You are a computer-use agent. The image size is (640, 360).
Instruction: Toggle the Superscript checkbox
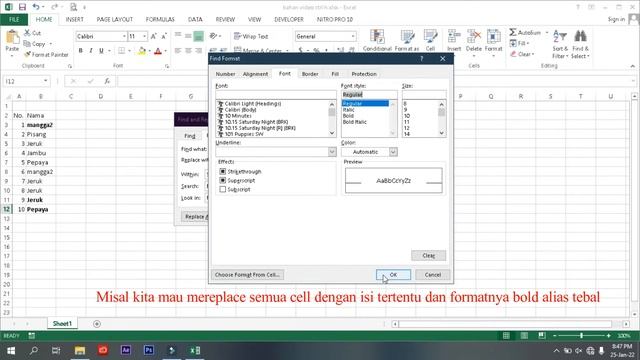point(222,180)
